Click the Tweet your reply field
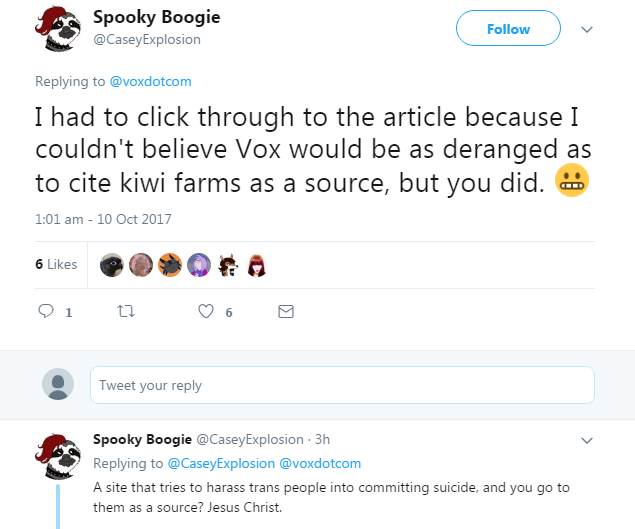 (x=342, y=385)
